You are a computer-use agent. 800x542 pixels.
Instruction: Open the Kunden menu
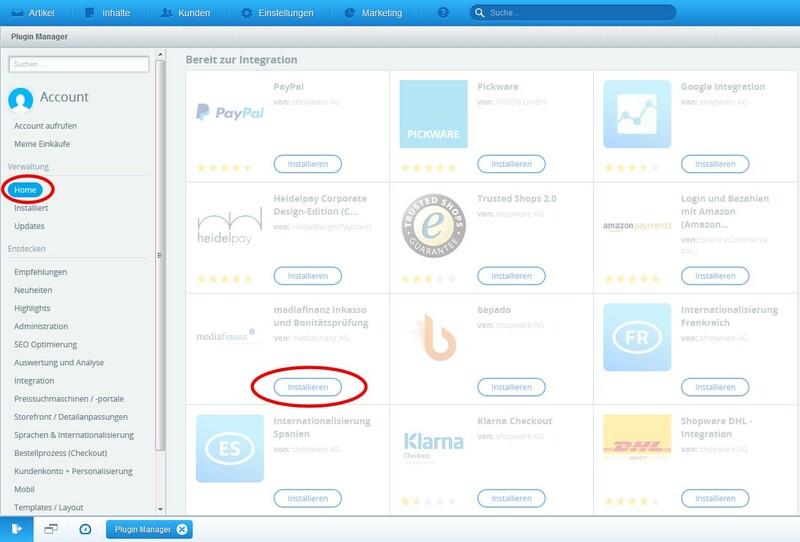185,13
